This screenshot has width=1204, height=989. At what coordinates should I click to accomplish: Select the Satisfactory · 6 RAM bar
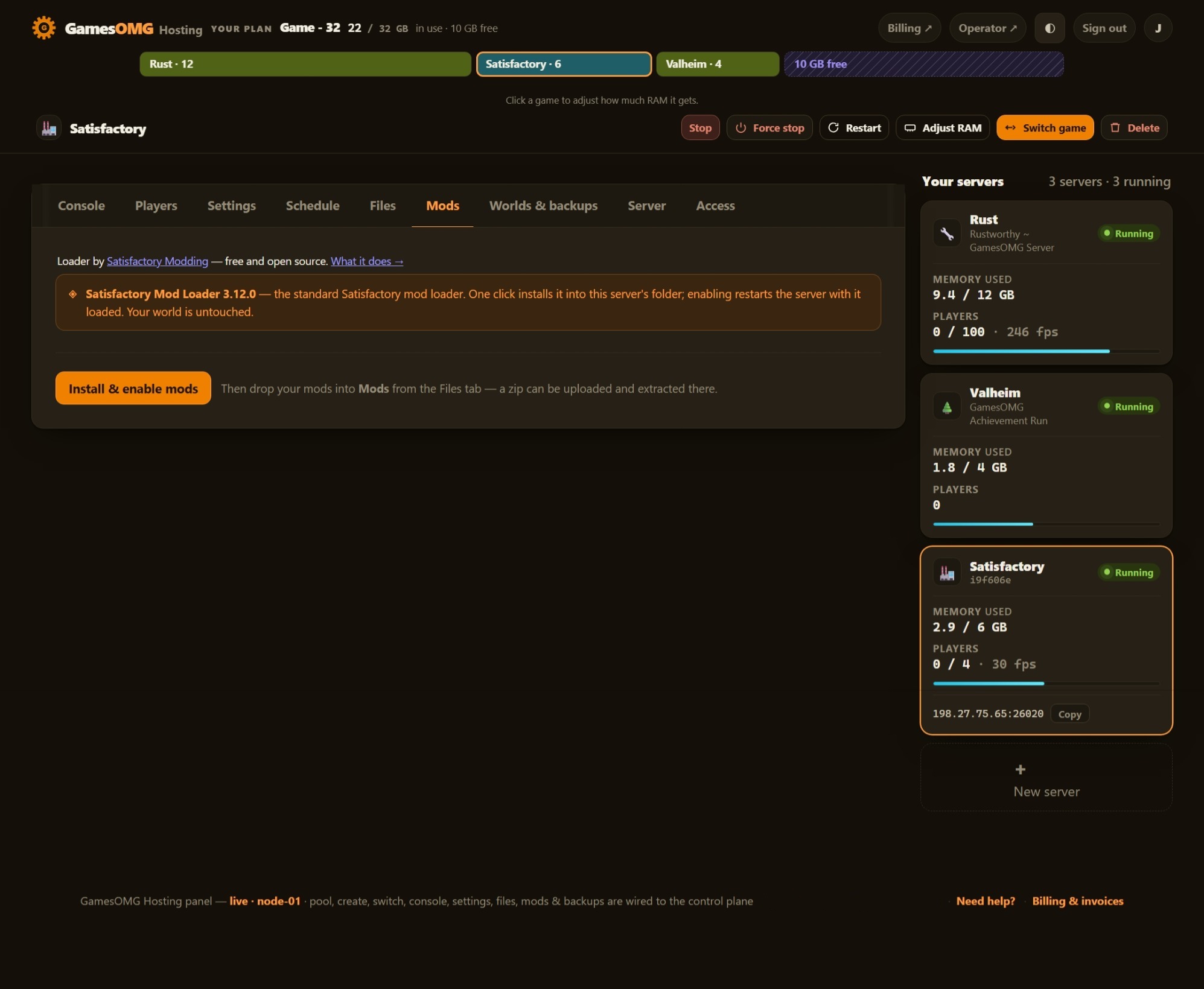tap(564, 64)
